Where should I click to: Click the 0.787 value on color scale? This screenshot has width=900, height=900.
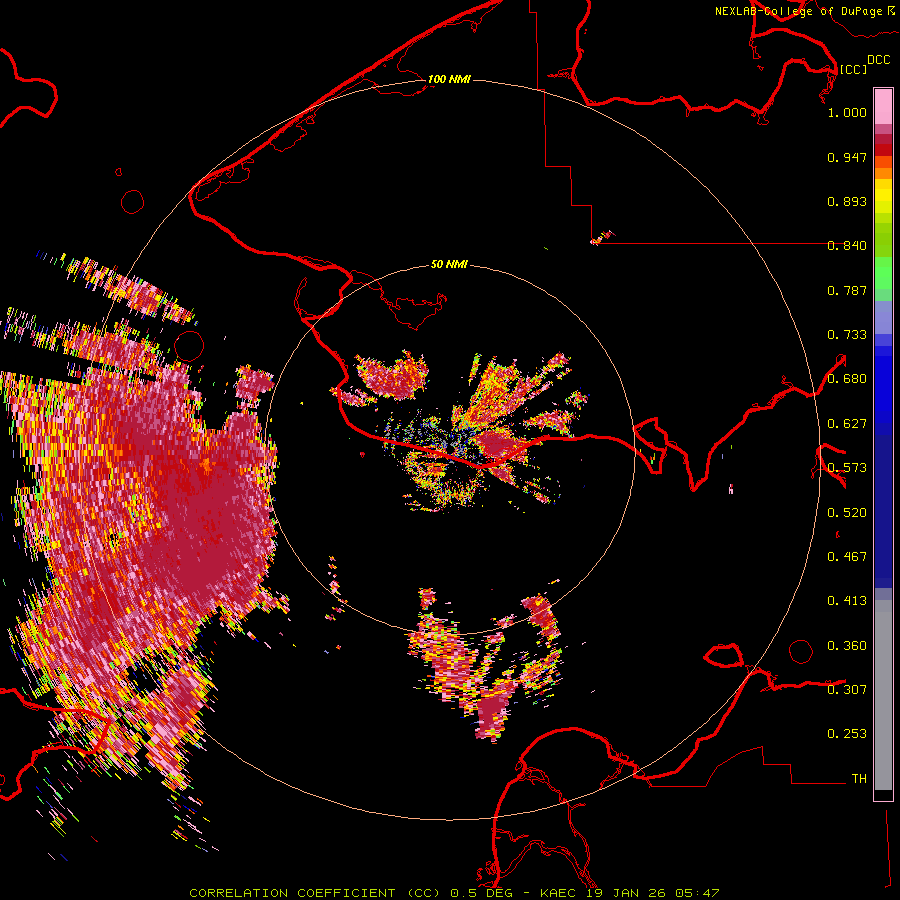(x=847, y=290)
